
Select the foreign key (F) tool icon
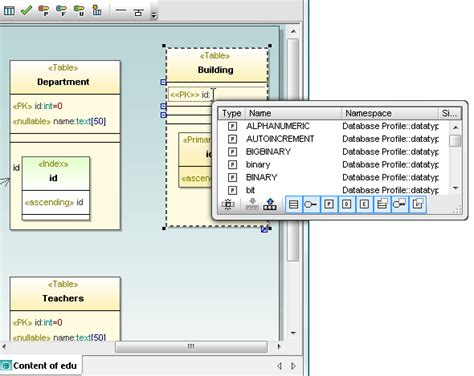[x=61, y=11]
